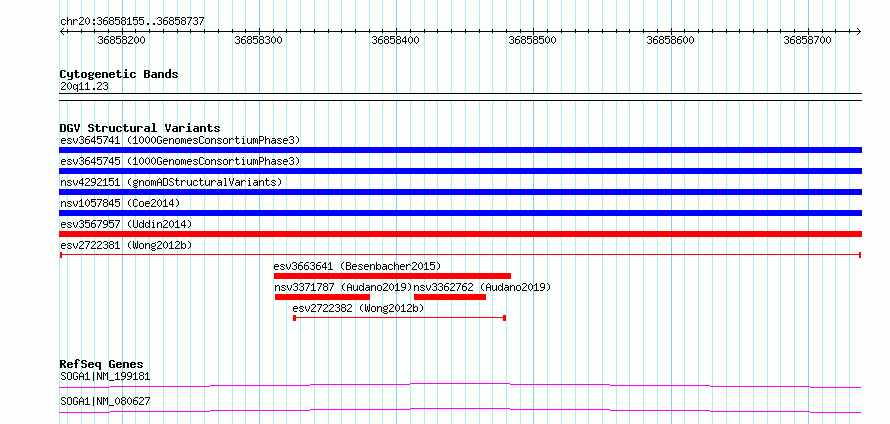The height and width of the screenshot is (424, 890).
Task: Open variant esv2722381 Wong2012b label
Action: [126, 245]
